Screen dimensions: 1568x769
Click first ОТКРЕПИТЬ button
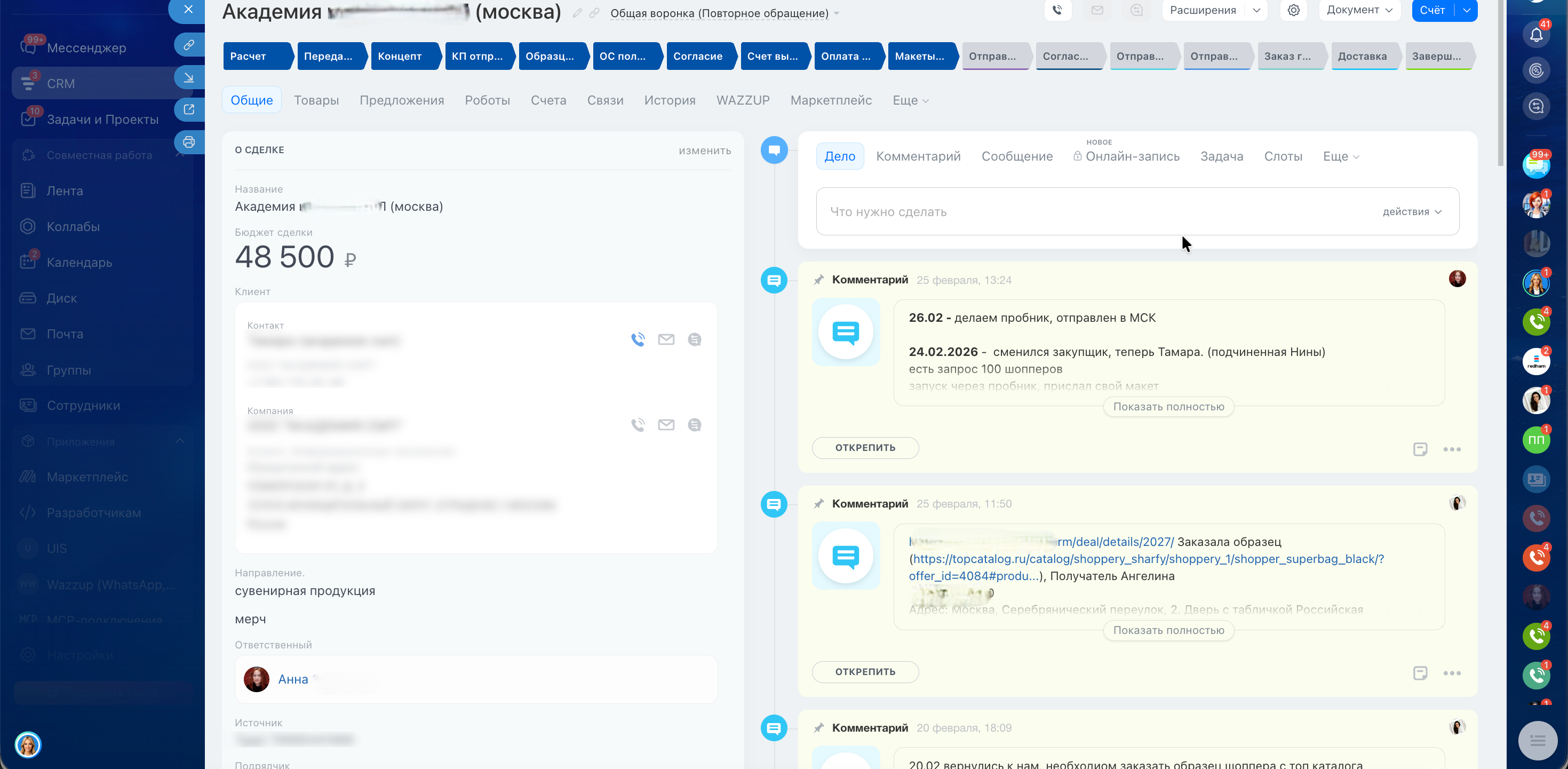864,448
